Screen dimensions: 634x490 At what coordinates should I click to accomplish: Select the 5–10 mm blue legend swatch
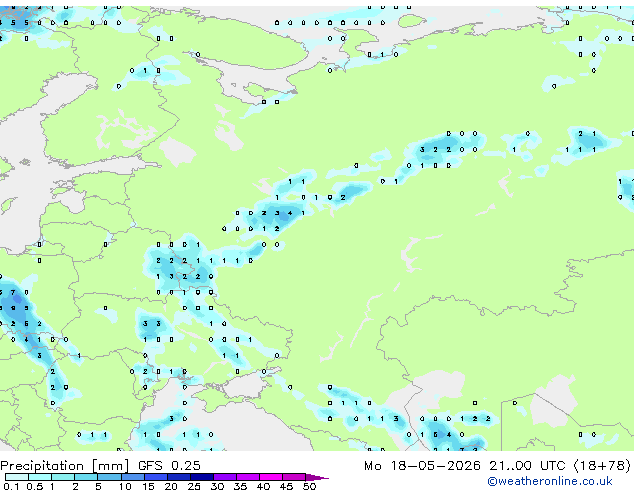[109, 477]
